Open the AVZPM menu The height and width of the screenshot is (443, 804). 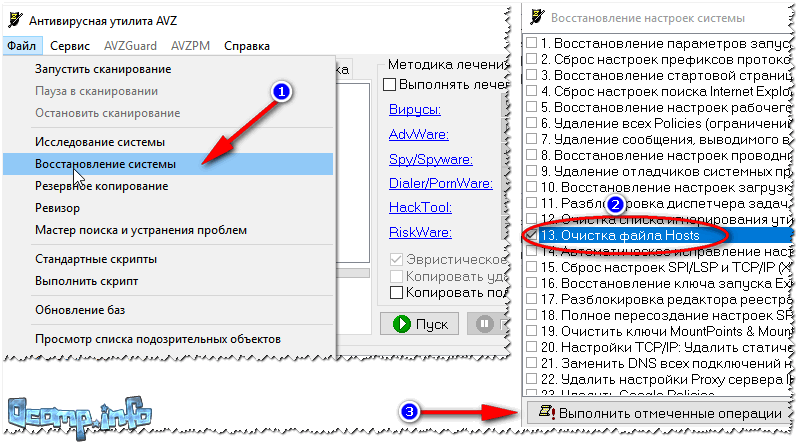point(190,46)
